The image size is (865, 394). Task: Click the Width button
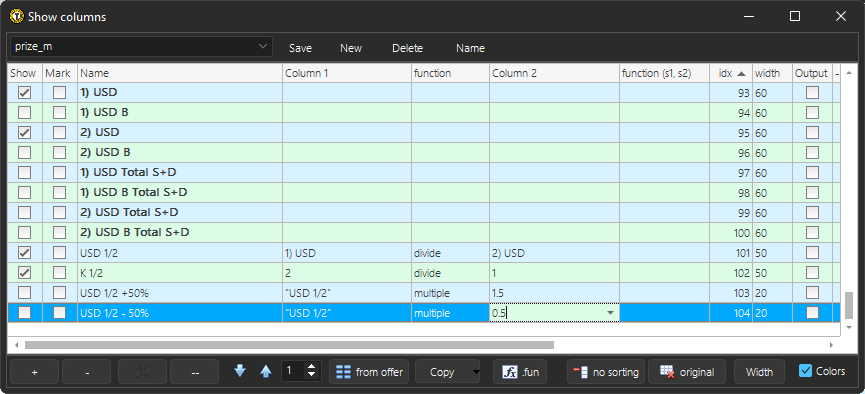tap(759, 372)
